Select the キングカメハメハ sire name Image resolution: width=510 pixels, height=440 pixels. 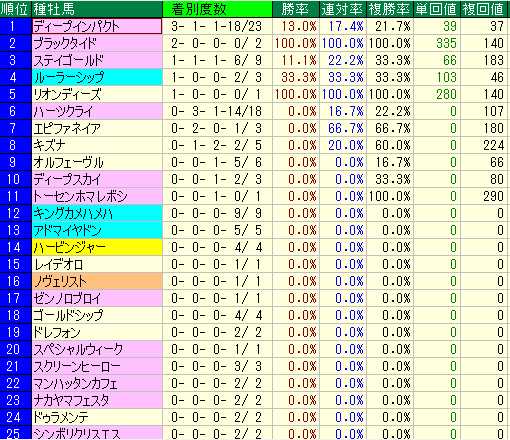(97, 213)
